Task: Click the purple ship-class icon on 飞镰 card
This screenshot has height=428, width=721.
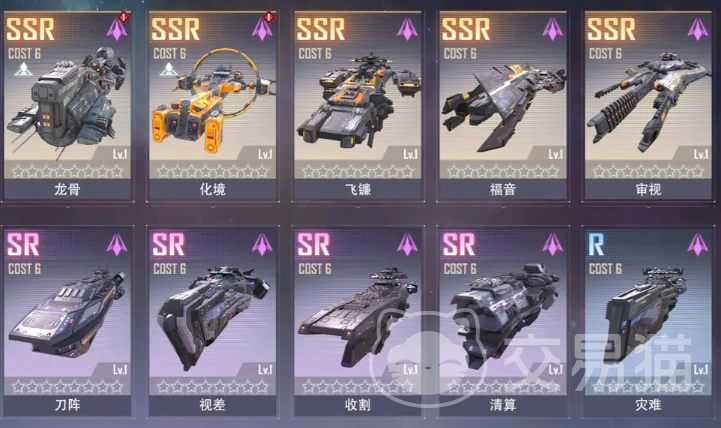Action: point(407,29)
